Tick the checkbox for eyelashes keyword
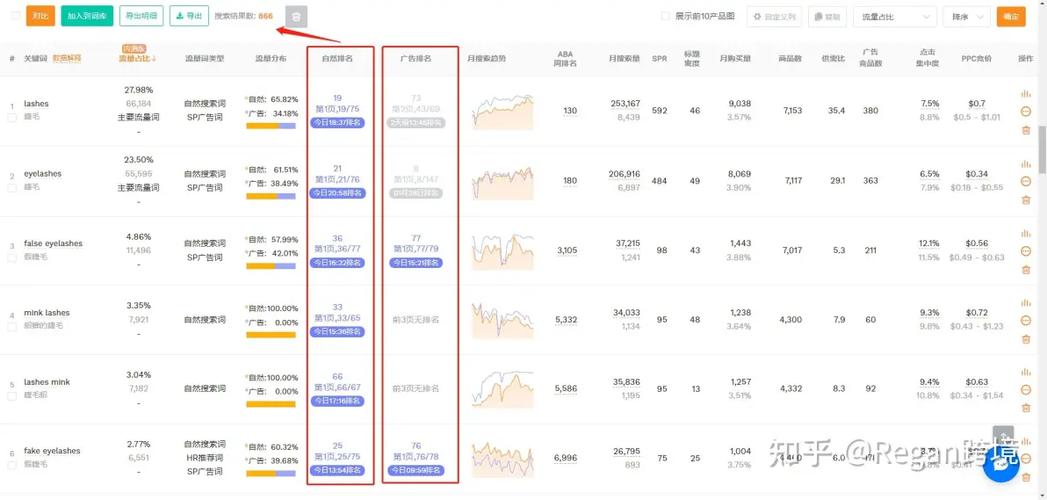This screenshot has height=500, width=1047. point(12,187)
